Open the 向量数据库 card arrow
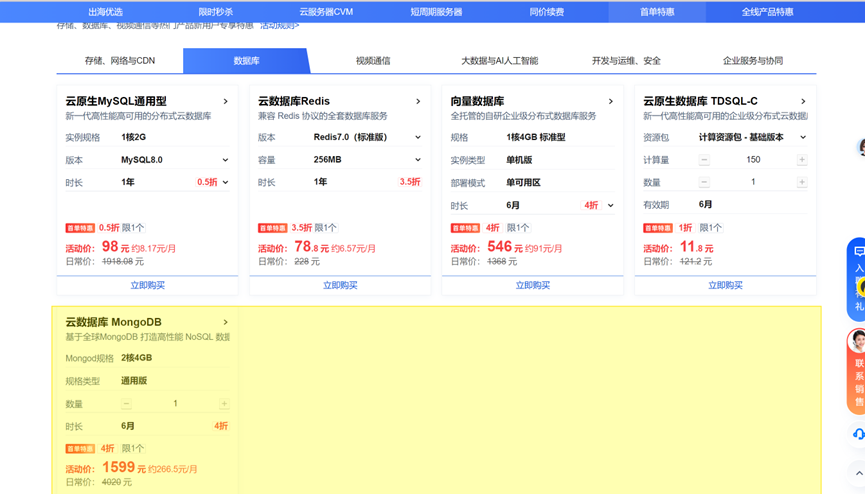Viewport: 865px width, 494px height. [611, 102]
